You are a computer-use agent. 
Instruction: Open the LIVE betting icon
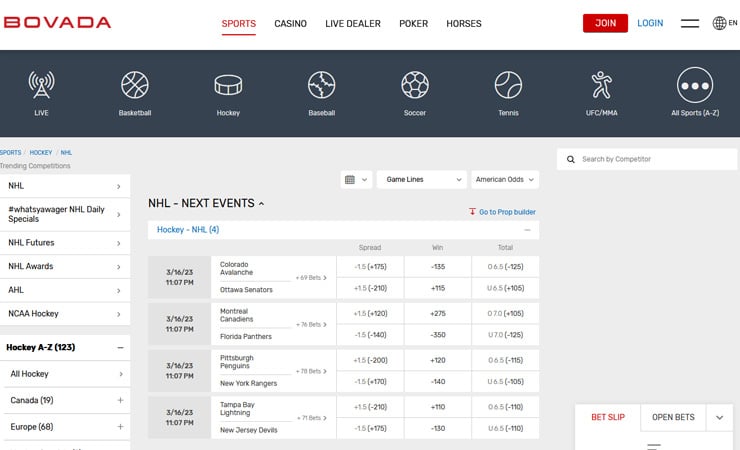click(41, 85)
